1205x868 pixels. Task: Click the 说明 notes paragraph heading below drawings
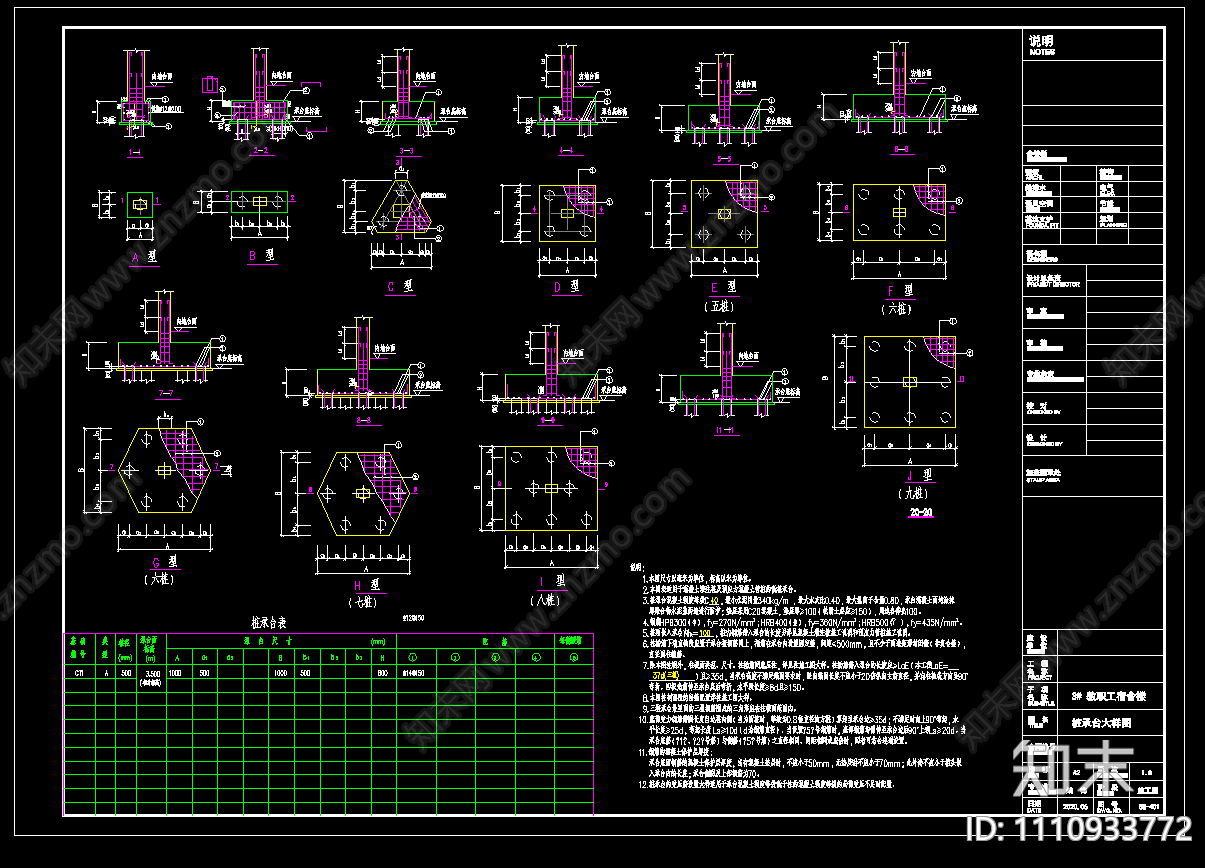pyautogui.click(x=636, y=567)
